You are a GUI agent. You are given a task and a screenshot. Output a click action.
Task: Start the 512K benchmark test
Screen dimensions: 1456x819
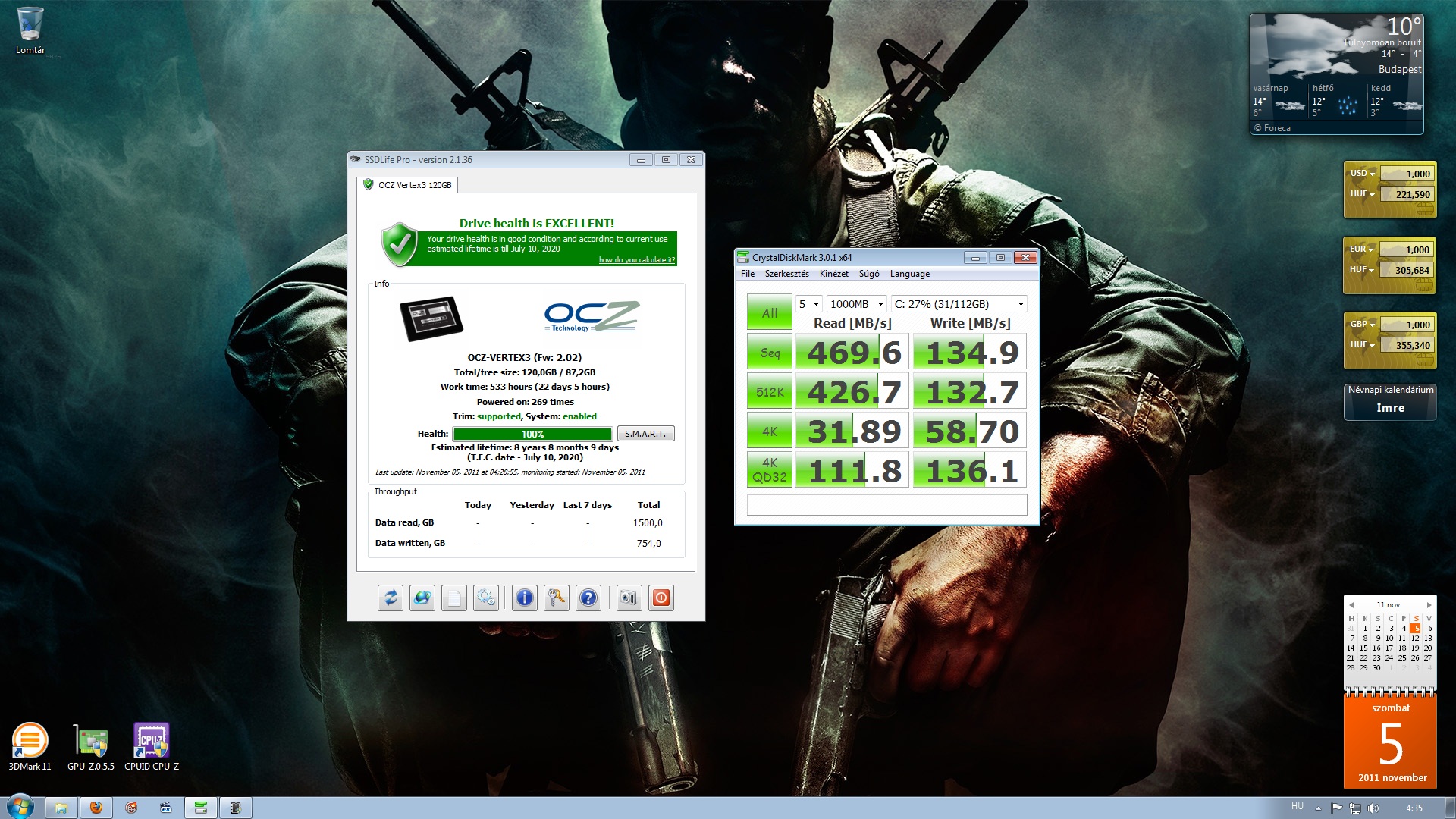tap(770, 392)
